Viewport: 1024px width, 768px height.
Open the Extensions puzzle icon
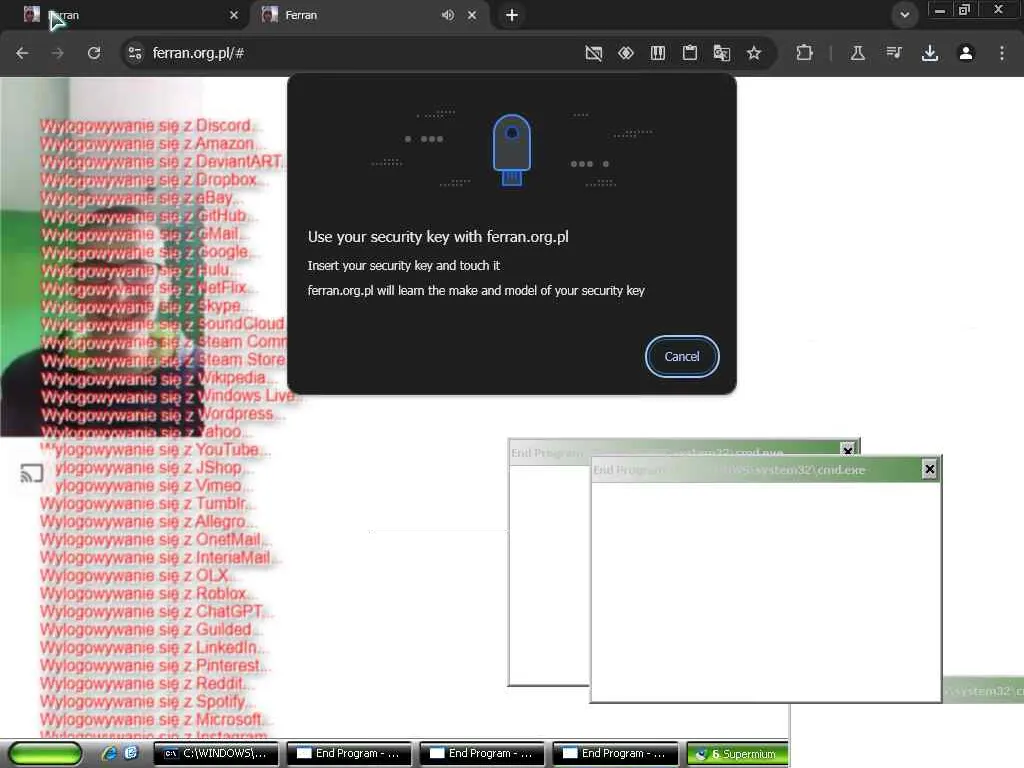click(805, 53)
